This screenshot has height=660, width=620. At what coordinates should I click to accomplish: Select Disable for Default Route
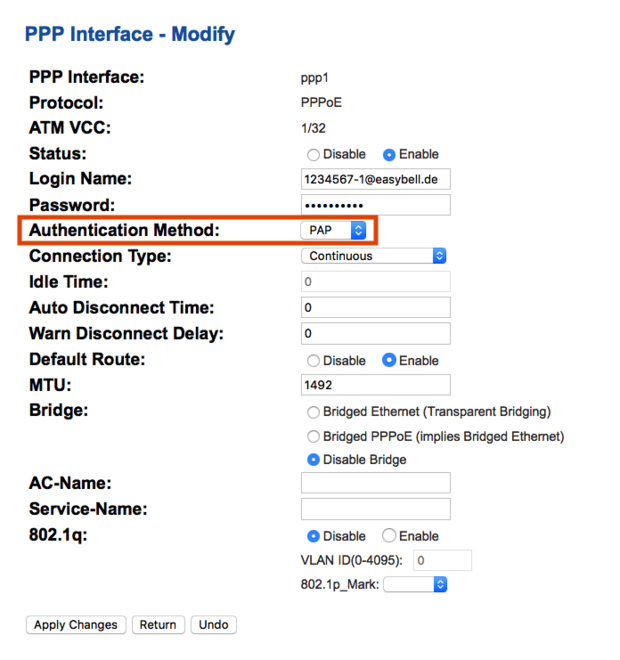pos(314,361)
